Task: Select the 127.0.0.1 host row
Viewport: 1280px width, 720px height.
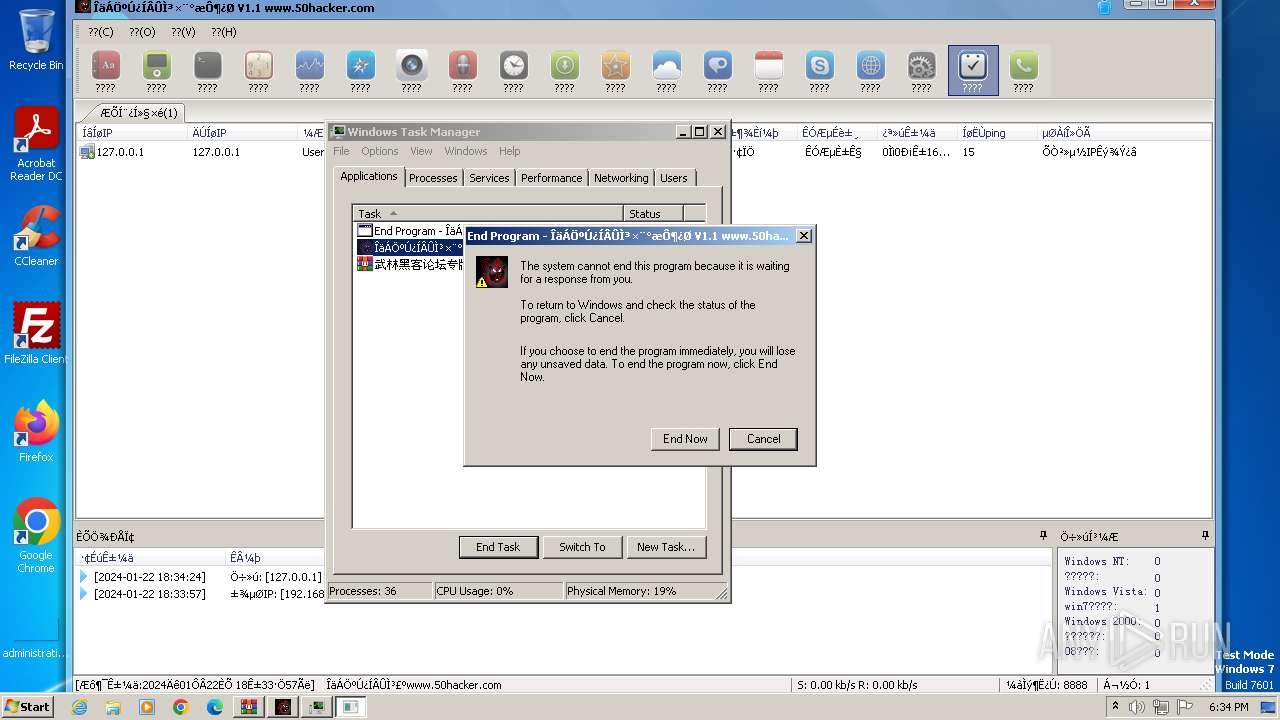Action: [x=202, y=152]
